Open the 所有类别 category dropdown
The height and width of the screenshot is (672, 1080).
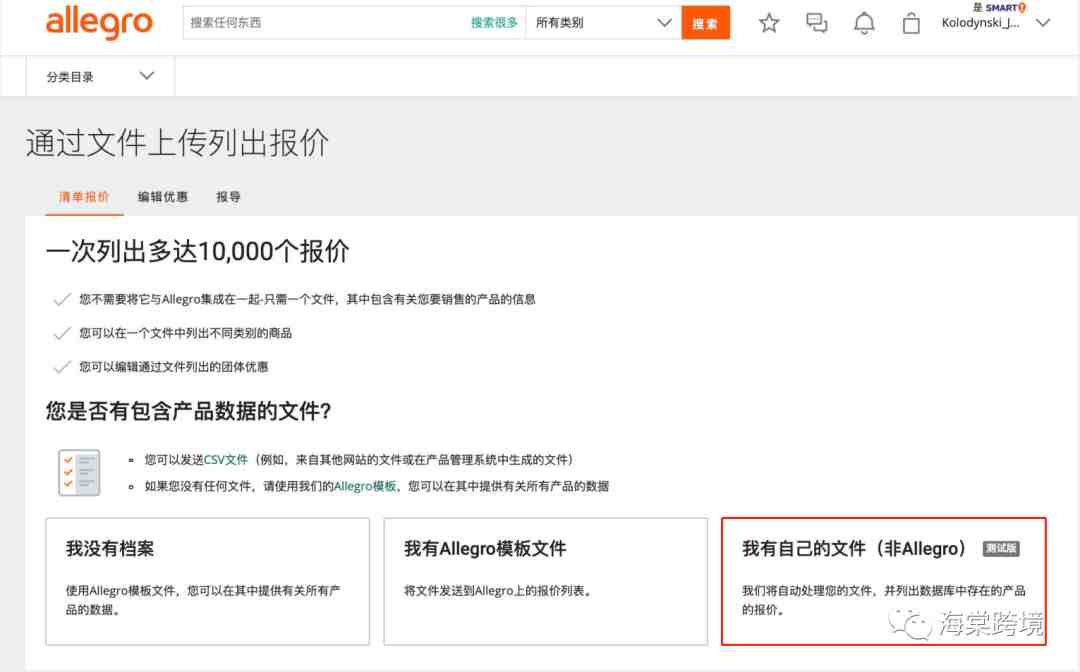tap(603, 23)
